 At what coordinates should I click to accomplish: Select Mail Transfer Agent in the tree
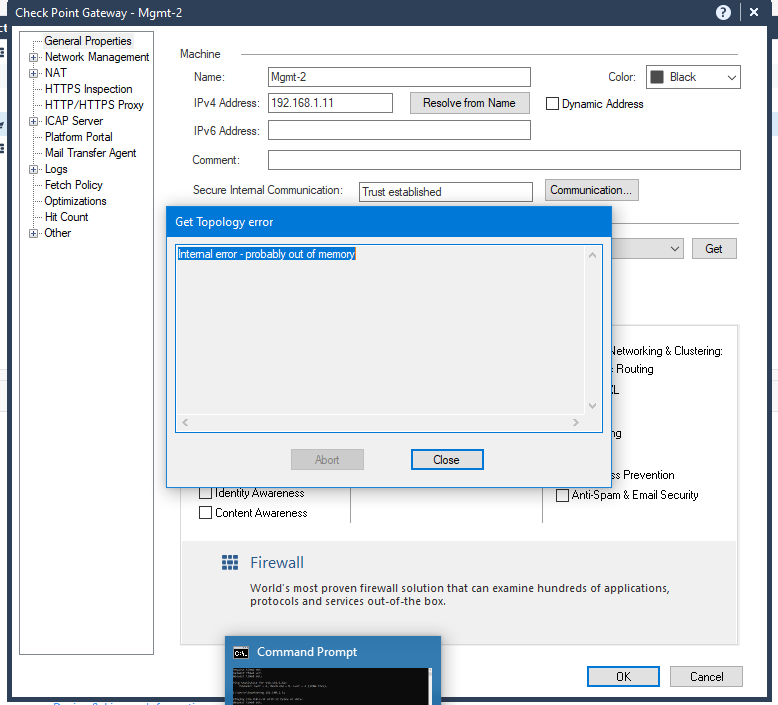coord(90,153)
